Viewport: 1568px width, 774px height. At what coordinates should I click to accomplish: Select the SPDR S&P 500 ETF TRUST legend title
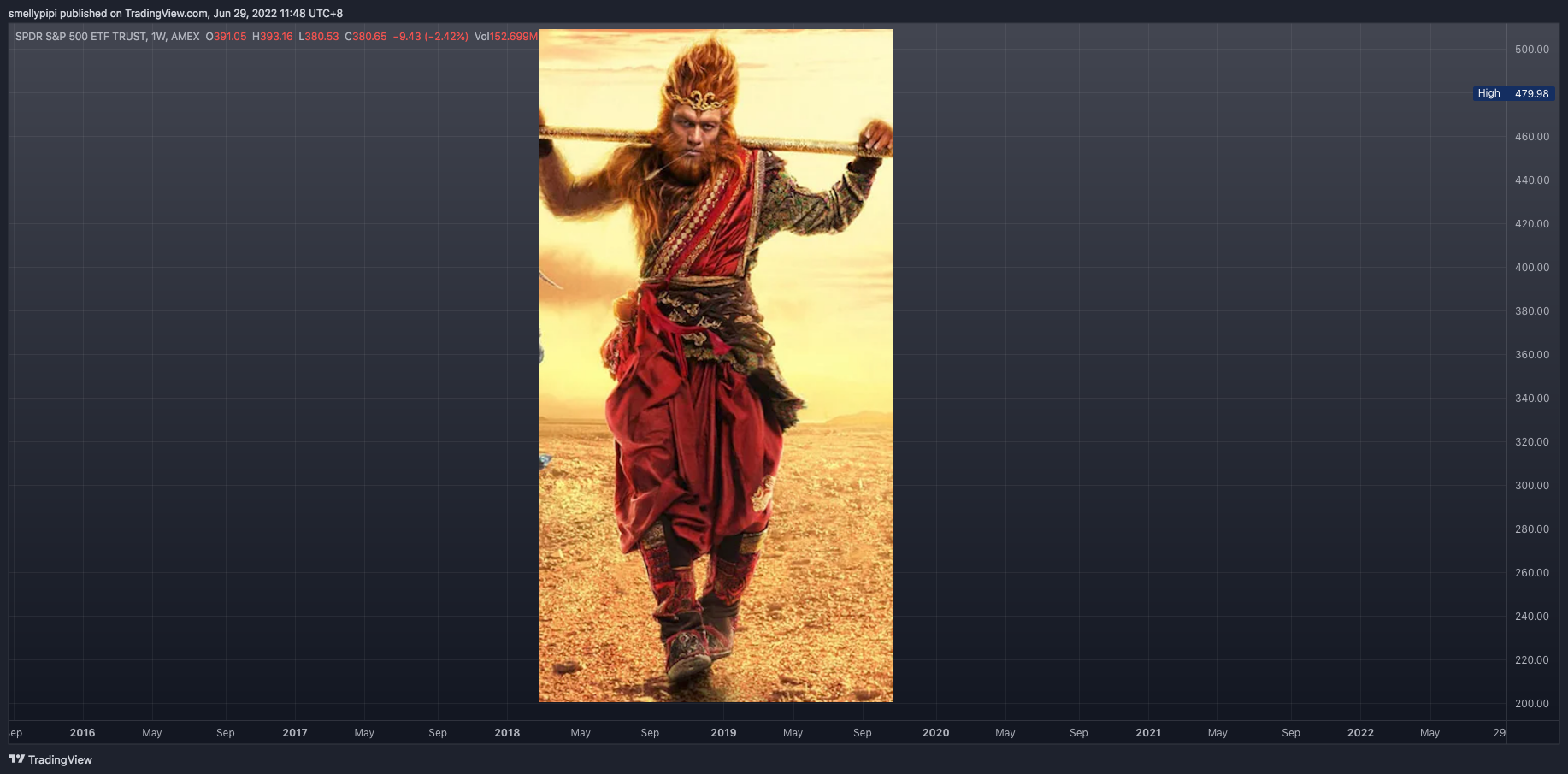(108, 37)
